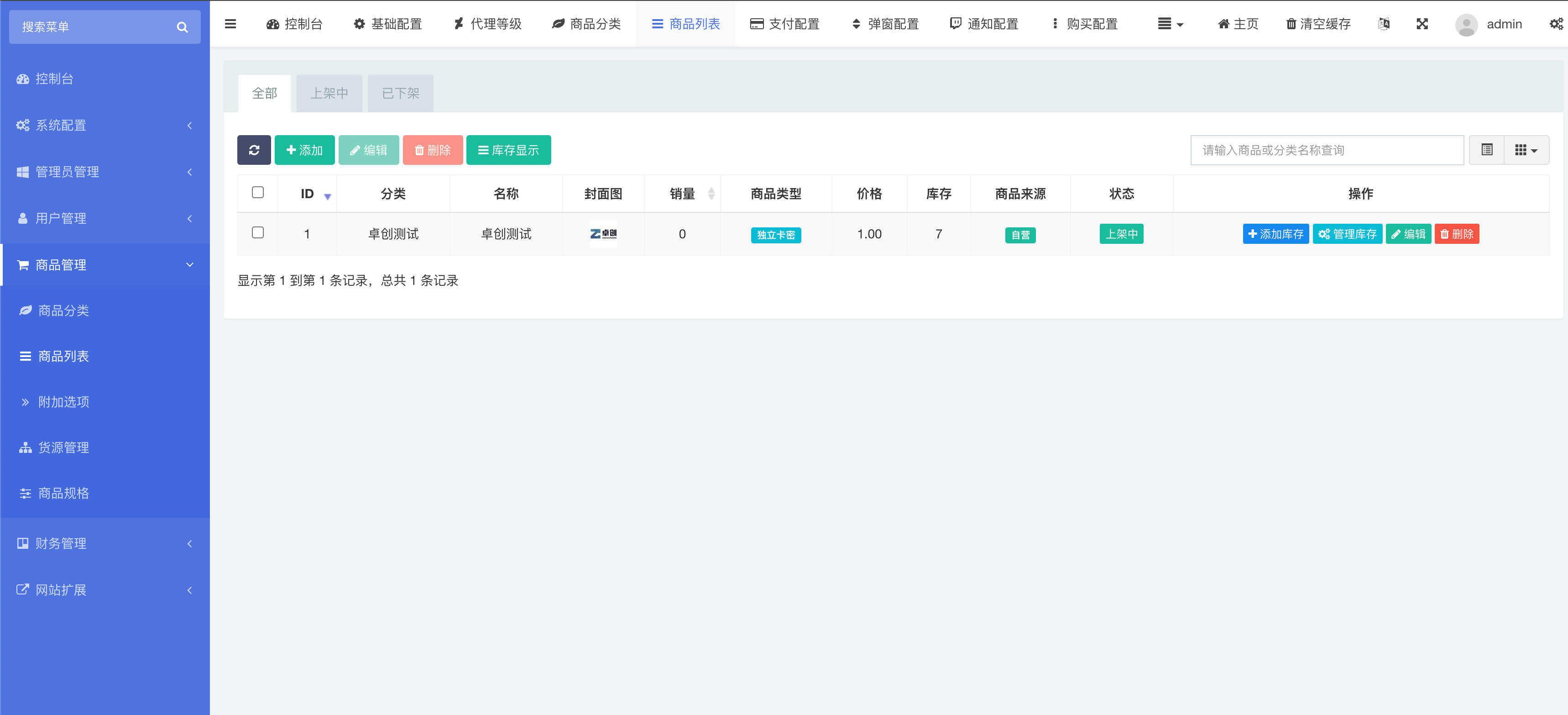This screenshot has width=1568, height=715.
Task: Collapse the sidebar with the hamburger icon
Action: pyautogui.click(x=230, y=24)
